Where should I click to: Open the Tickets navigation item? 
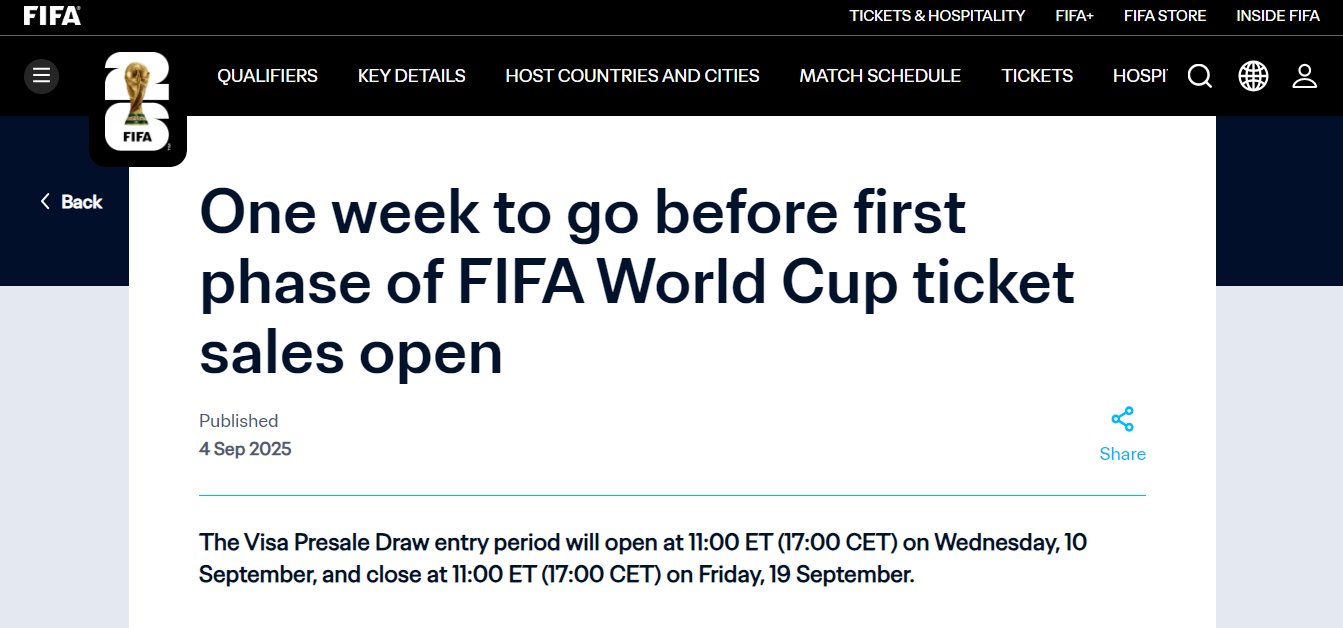(1037, 76)
